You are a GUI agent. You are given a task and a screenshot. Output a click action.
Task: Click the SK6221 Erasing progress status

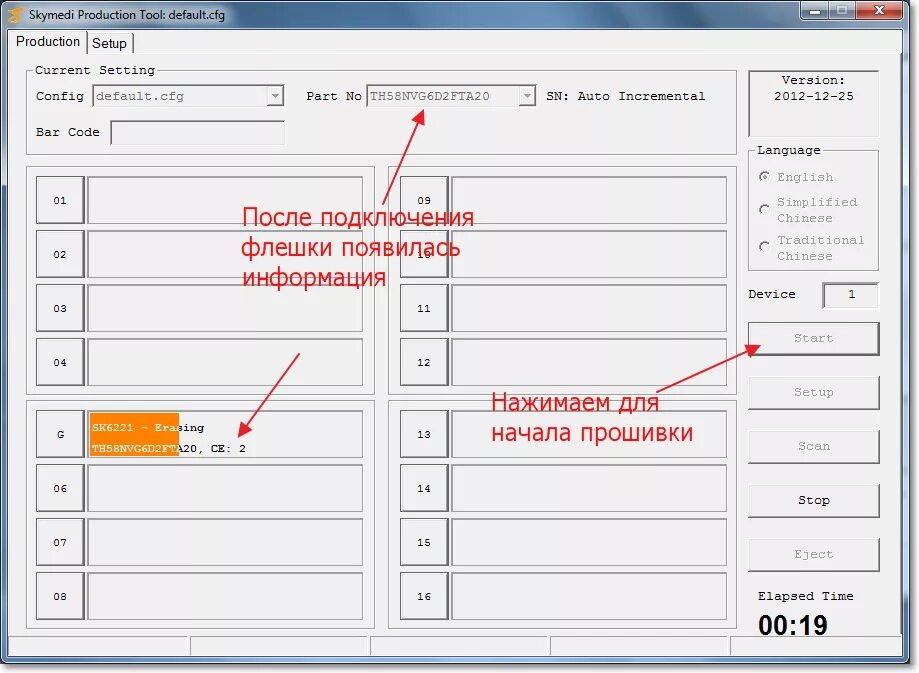225,434
